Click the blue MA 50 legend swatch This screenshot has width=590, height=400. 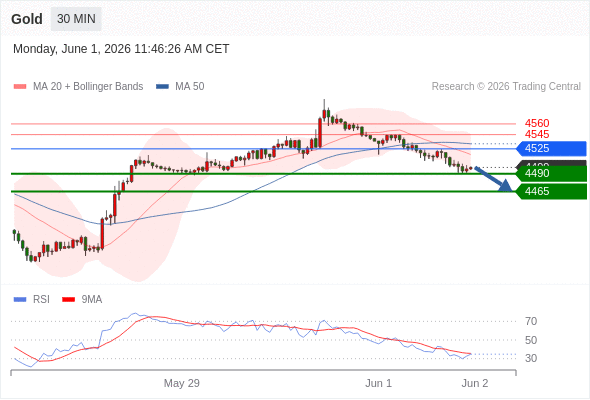tap(162, 87)
